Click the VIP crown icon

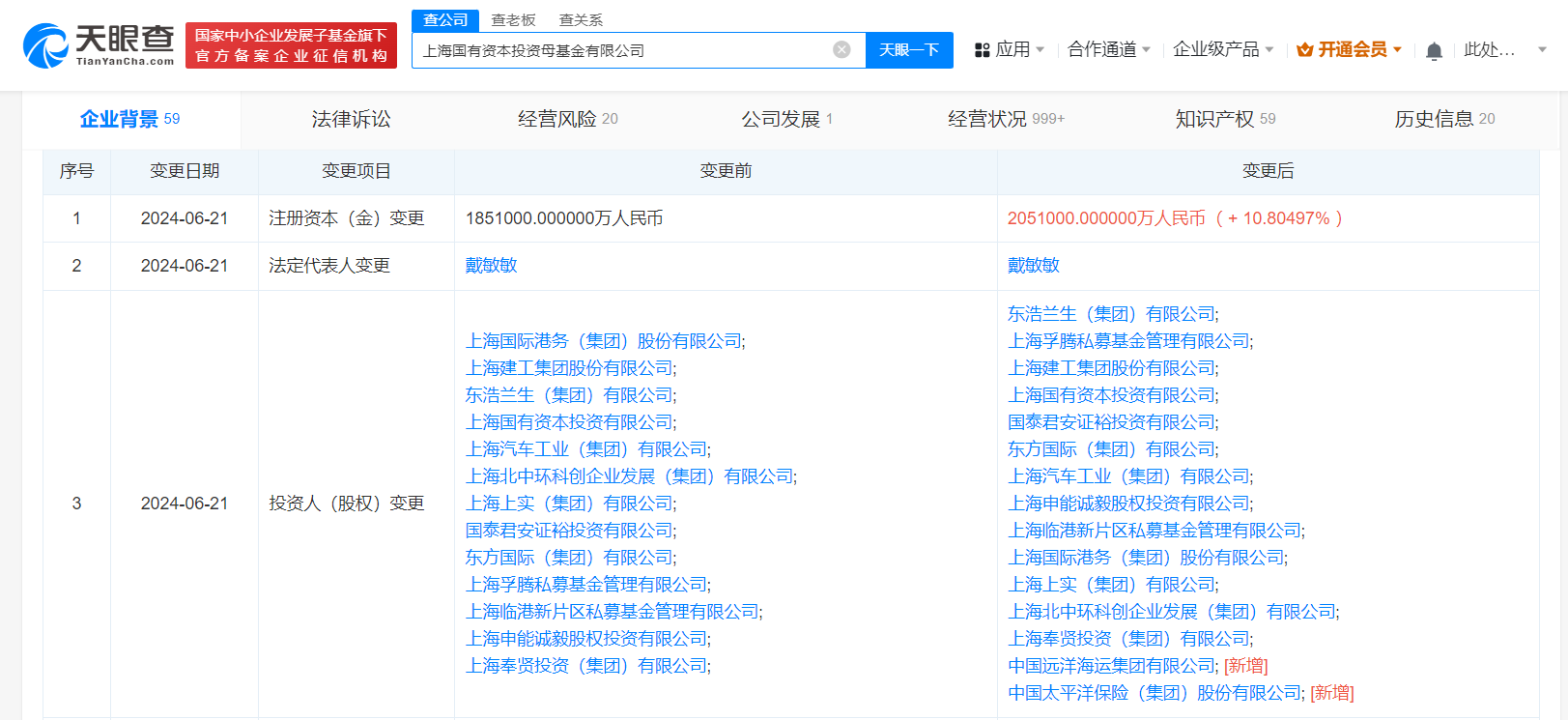1304,49
